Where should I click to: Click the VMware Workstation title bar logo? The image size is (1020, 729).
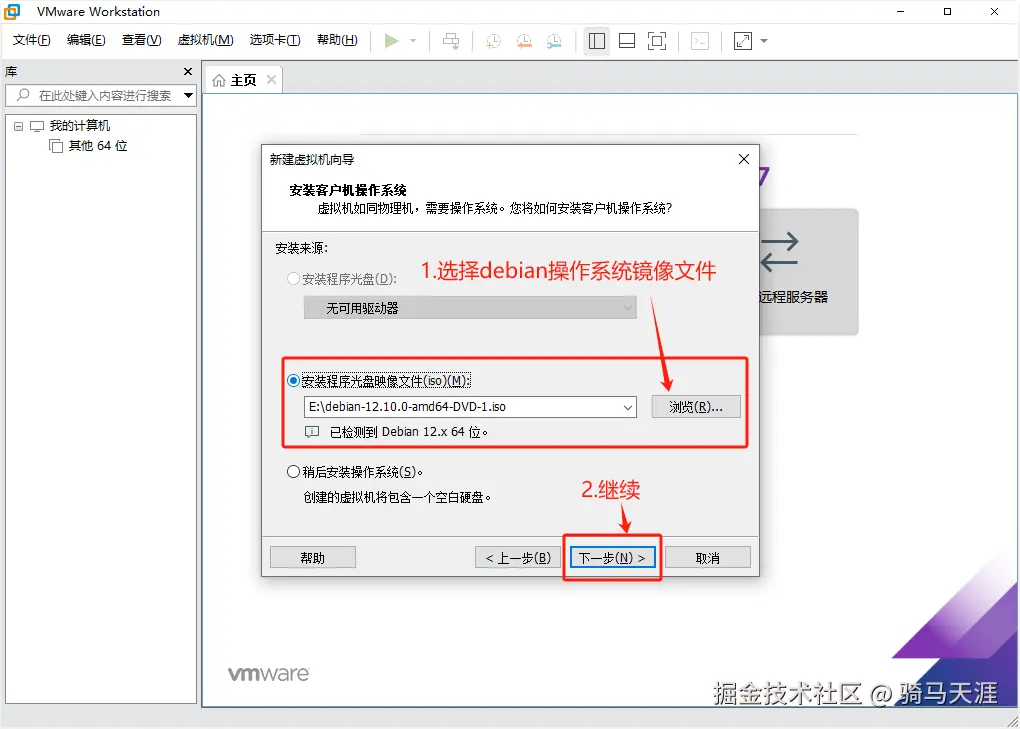[x=12, y=12]
